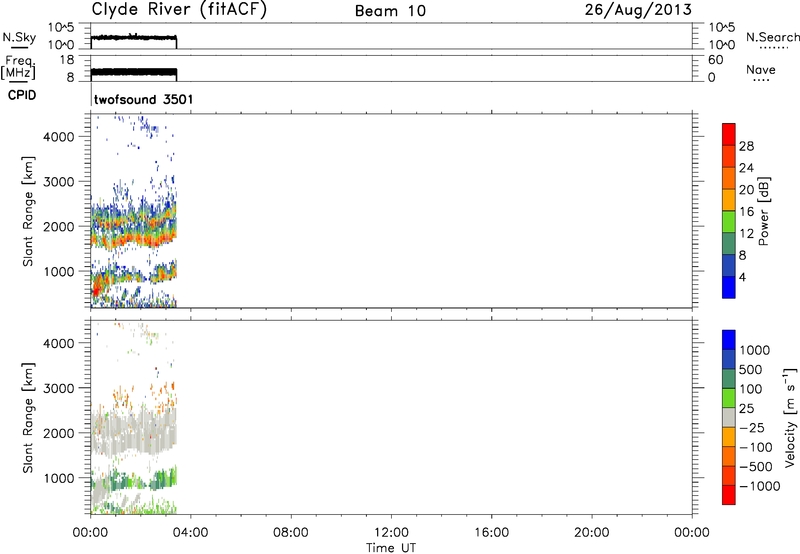Click the twofsound 3501 program label
Image resolution: width=800 pixels, height=554 pixels.
tap(143, 99)
